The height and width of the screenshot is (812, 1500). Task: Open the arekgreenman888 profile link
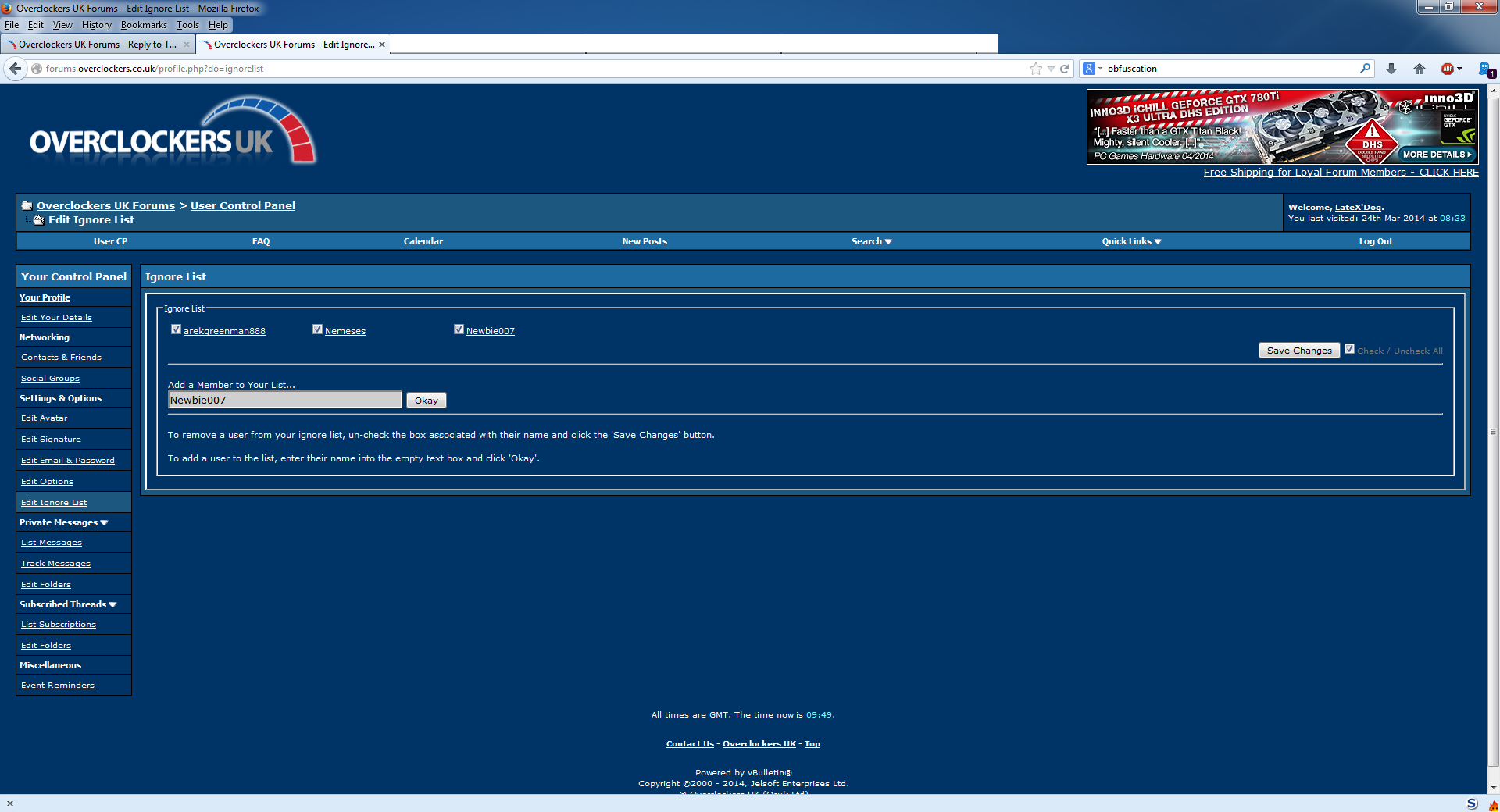coord(224,331)
